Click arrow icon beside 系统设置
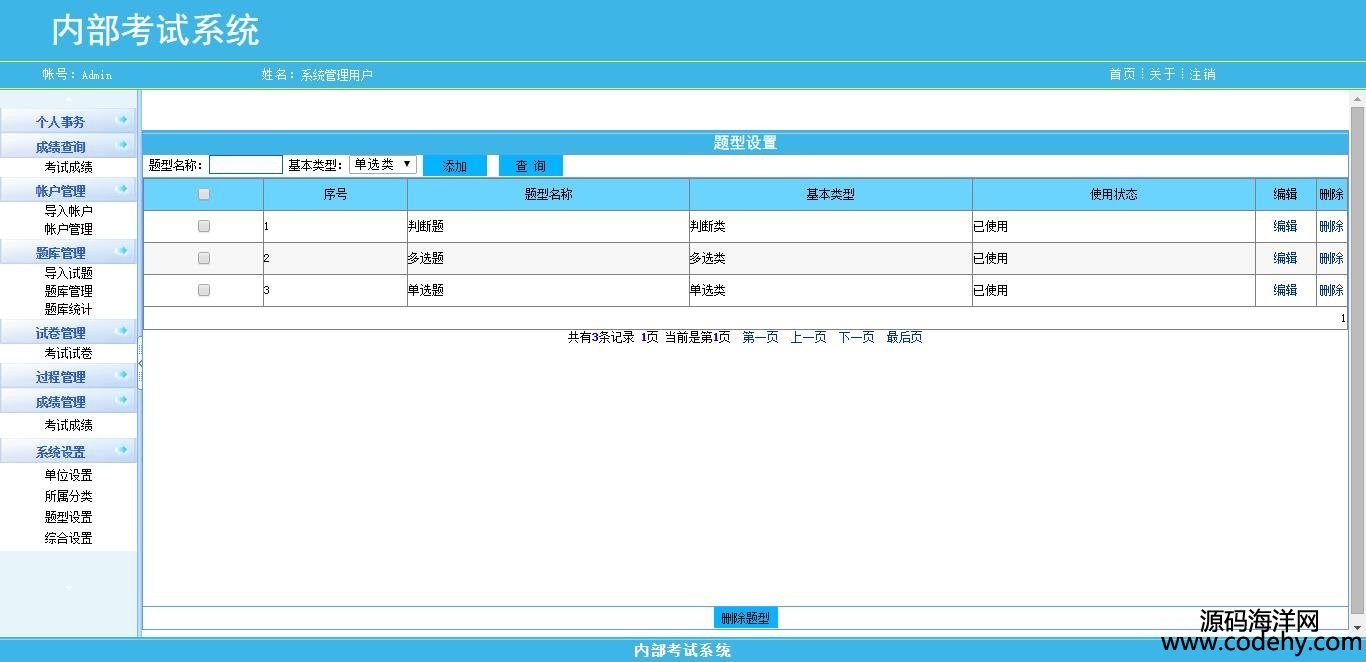 (x=122, y=450)
